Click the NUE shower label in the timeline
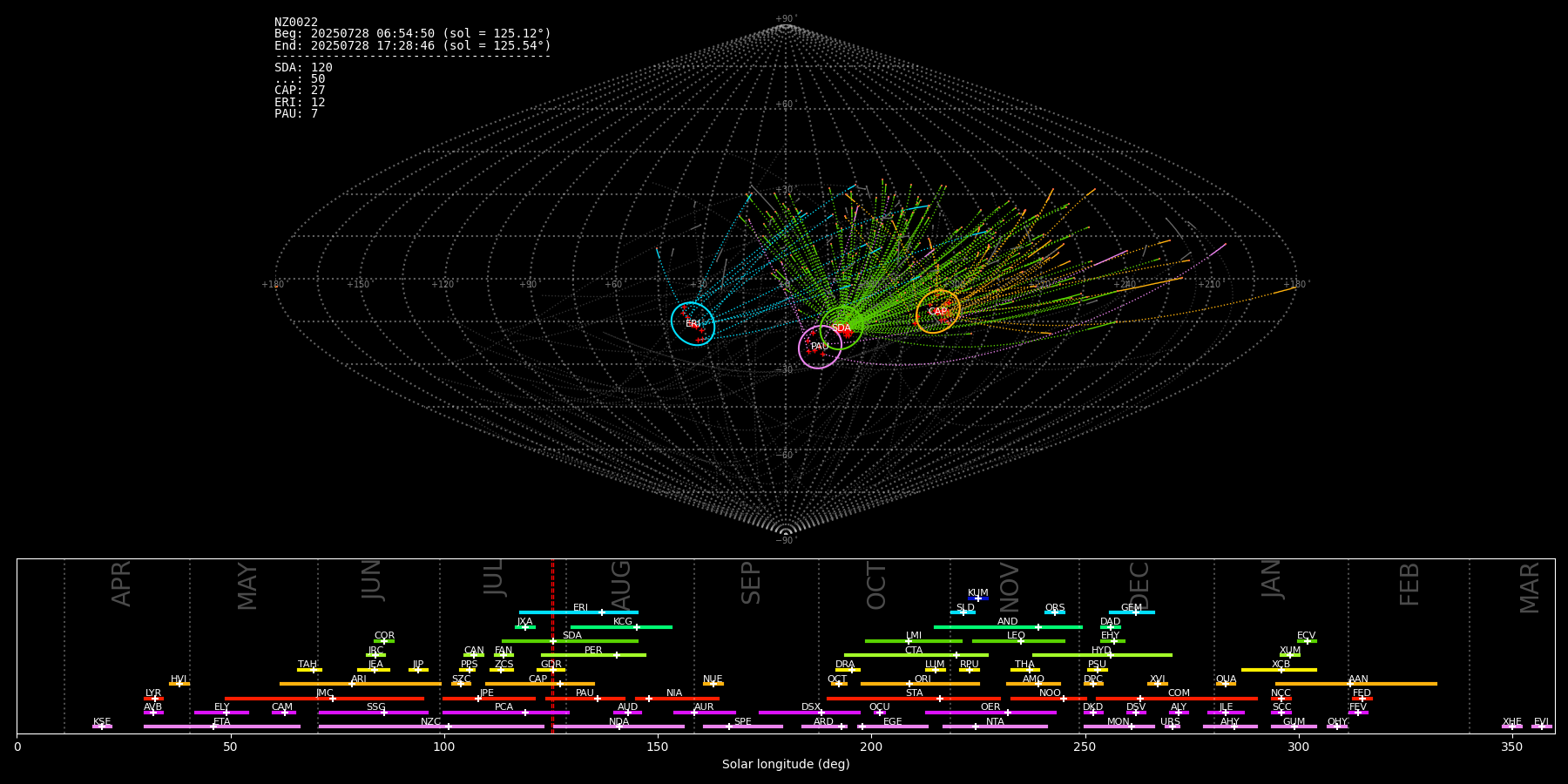Screen dimensions: 1568x784 (x=713, y=679)
